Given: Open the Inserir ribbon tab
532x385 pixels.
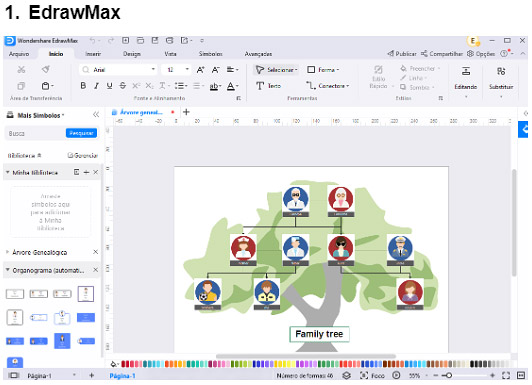Looking at the screenshot, I should tap(93, 54).
